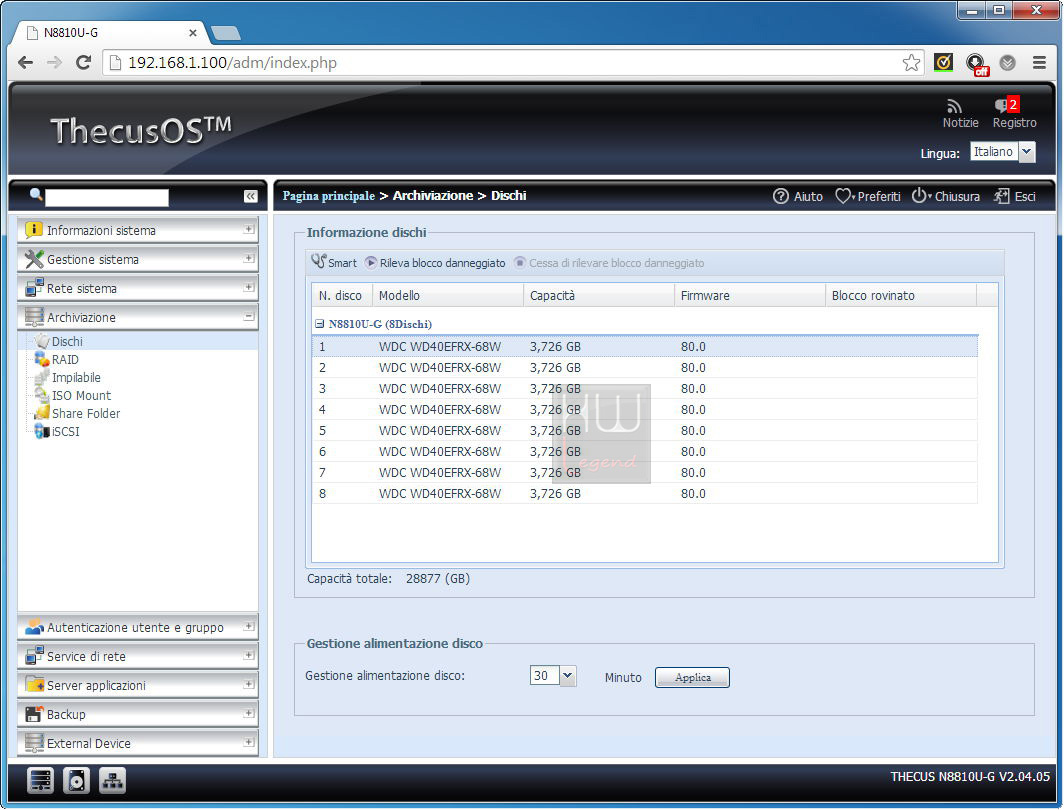The width and height of the screenshot is (1064, 810).
Task: Collapse the left sidebar panel
Action: point(250,196)
